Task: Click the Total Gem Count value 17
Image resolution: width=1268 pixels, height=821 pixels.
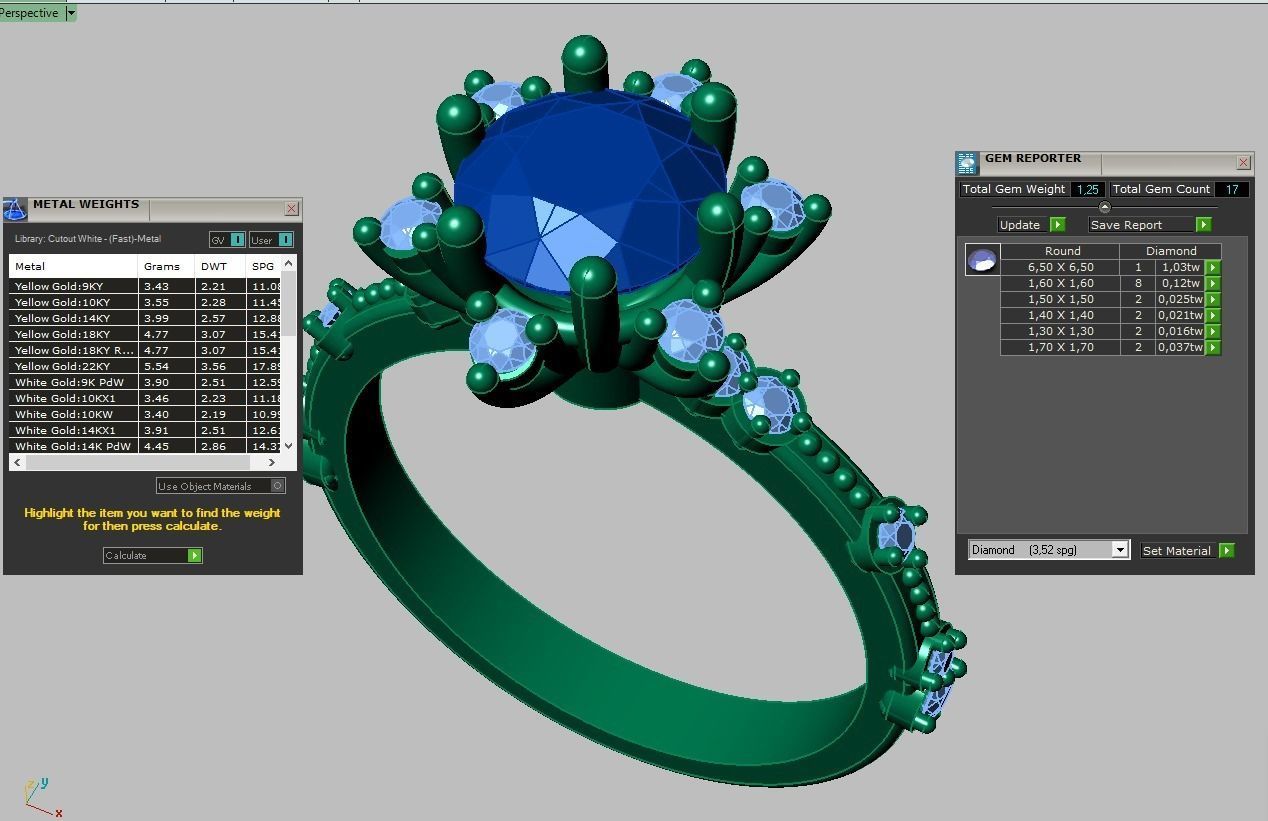Action: [1232, 189]
